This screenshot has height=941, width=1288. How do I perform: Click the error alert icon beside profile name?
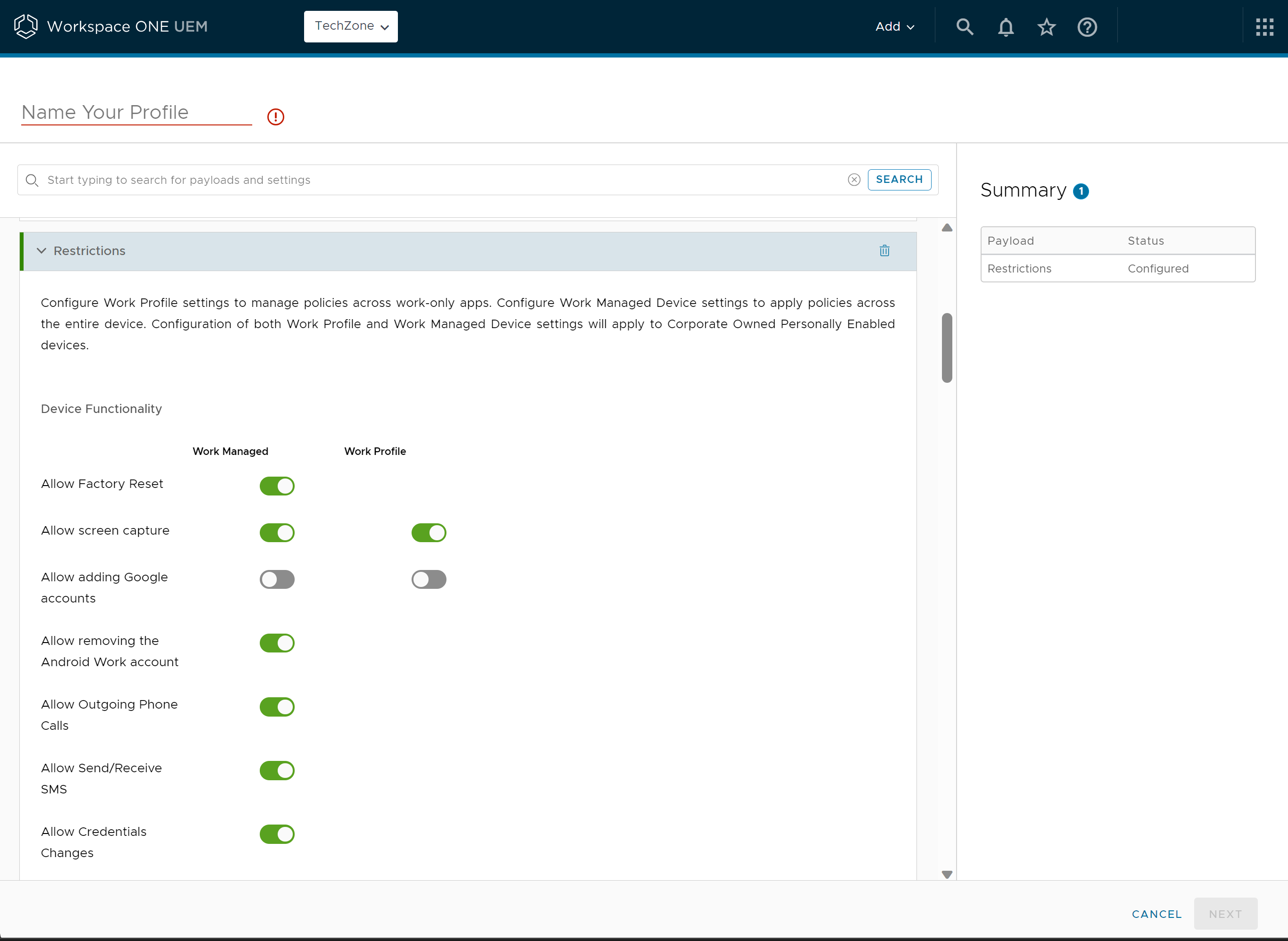(275, 116)
